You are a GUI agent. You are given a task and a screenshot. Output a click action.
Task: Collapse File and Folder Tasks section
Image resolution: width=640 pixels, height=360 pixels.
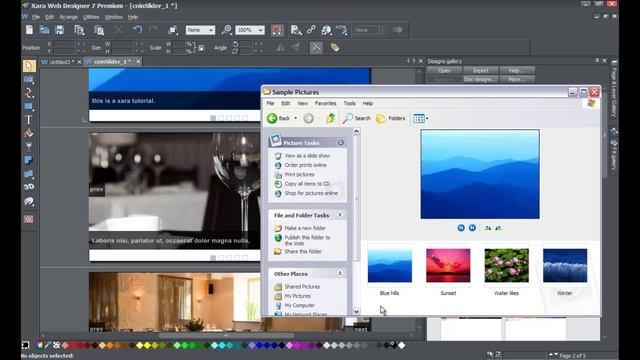pyautogui.click(x=340, y=215)
